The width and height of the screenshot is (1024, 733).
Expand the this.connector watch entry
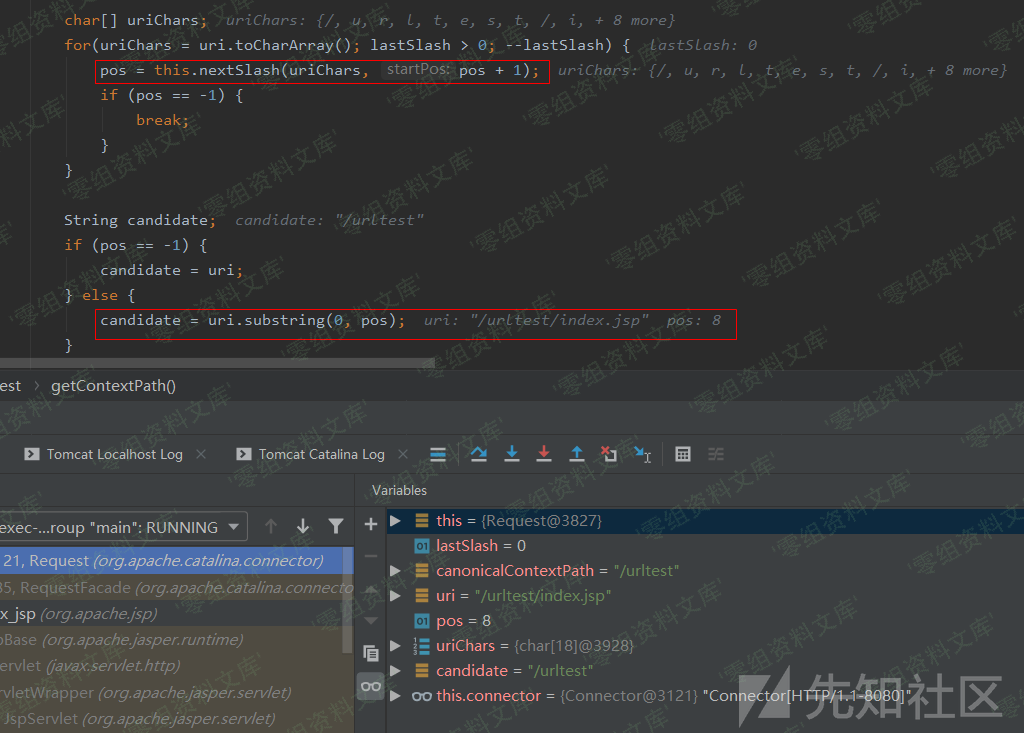pyautogui.click(x=396, y=696)
